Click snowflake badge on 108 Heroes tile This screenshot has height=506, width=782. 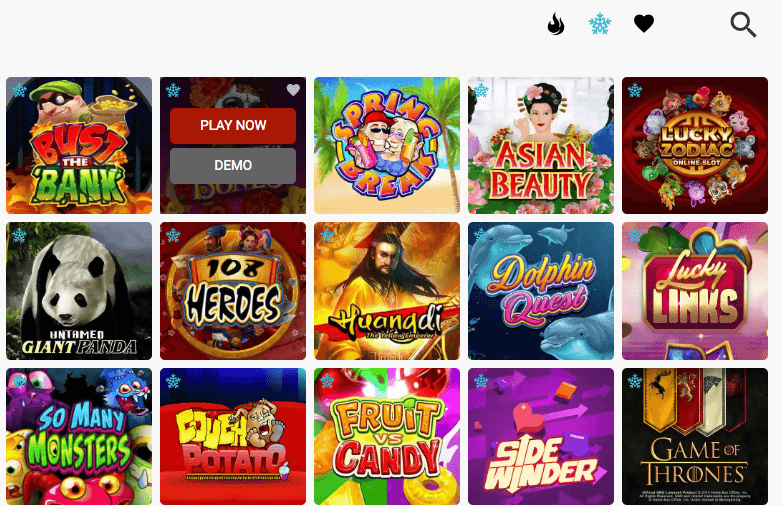coord(173,235)
